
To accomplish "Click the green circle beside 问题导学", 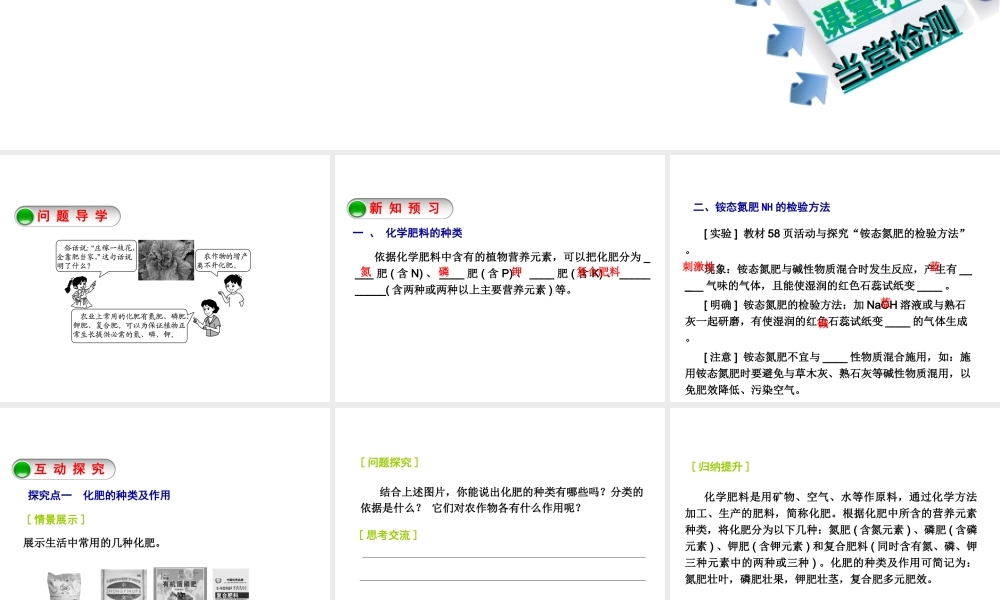I will (x=25, y=217).
